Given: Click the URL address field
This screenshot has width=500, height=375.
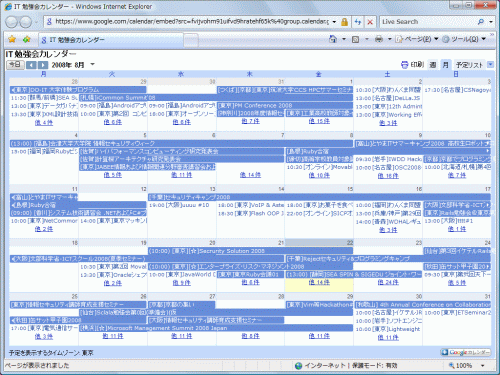Looking at the screenshot, I should (x=192, y=22).
